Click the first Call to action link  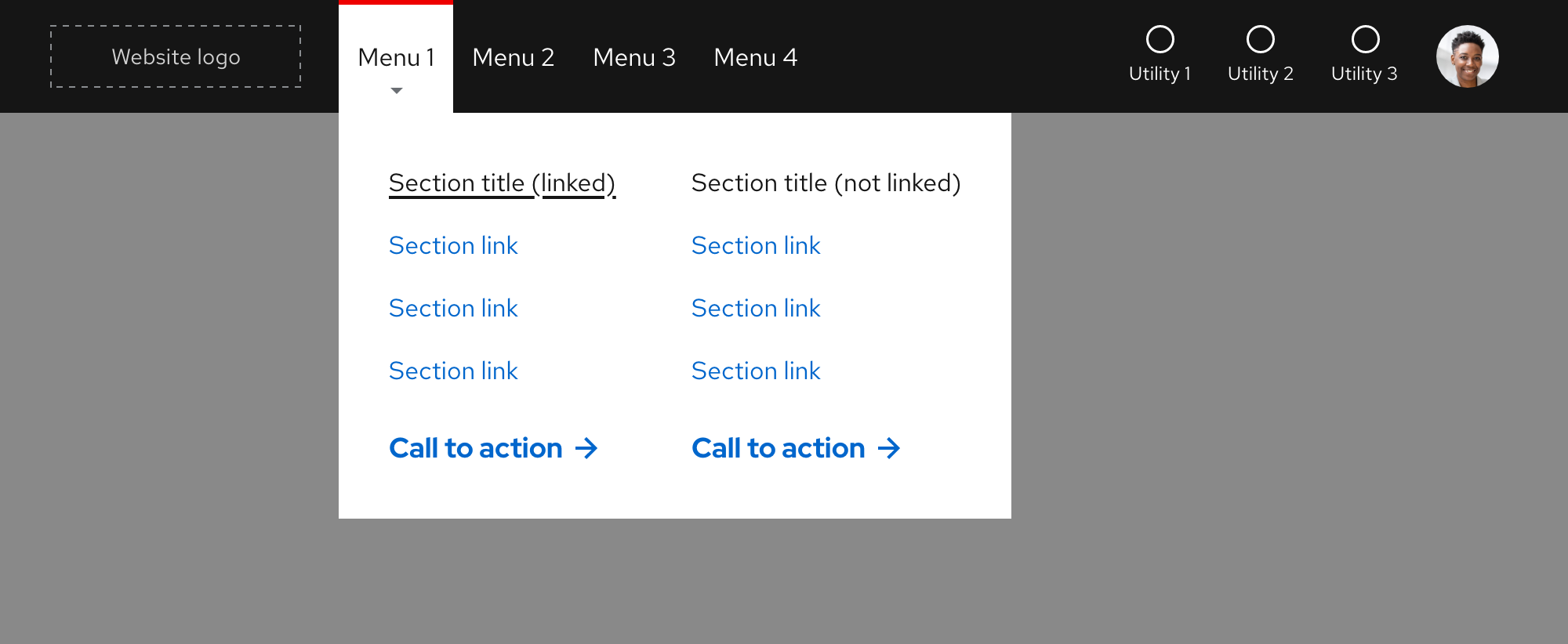475,447
